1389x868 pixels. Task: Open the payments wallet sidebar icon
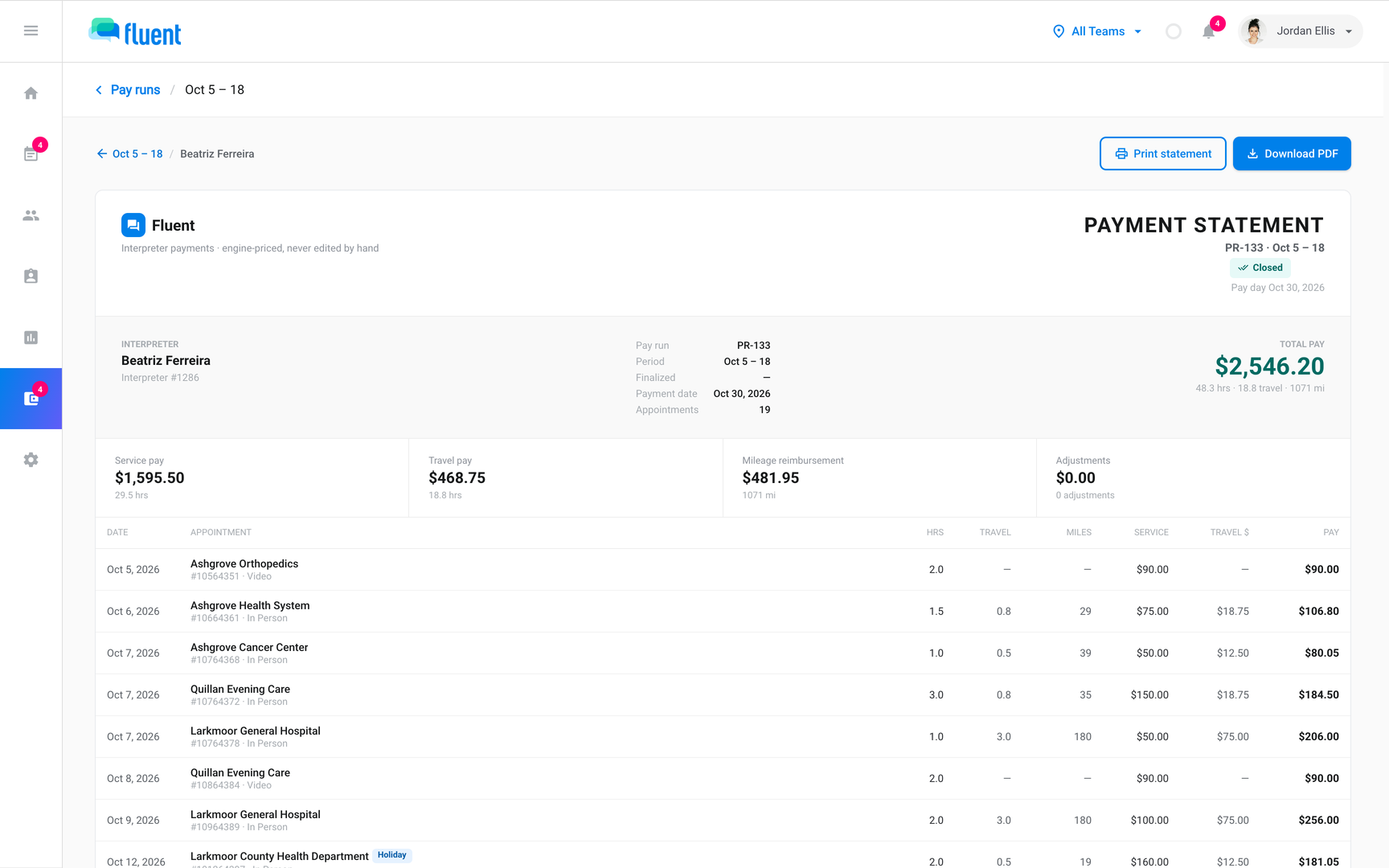(31, 399)
